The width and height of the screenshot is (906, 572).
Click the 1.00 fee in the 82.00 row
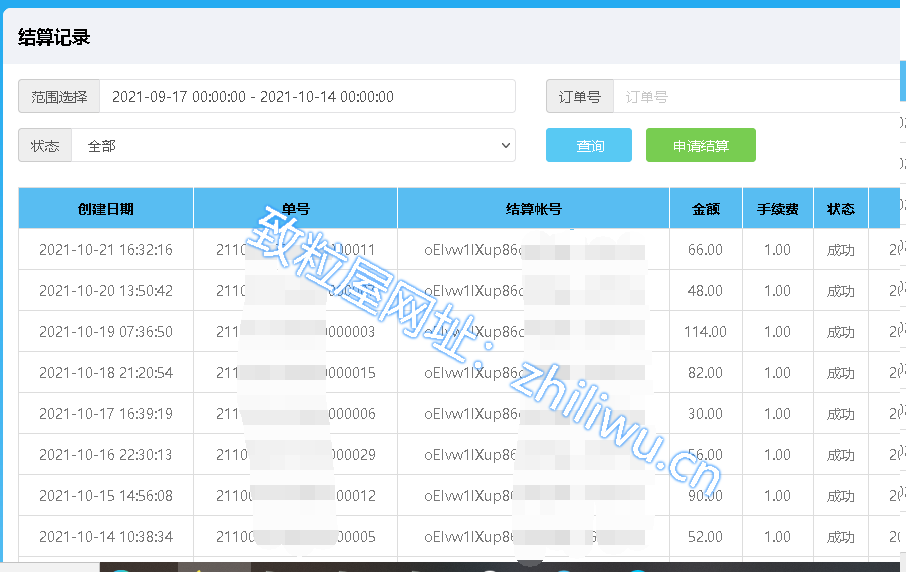(777, 373)
